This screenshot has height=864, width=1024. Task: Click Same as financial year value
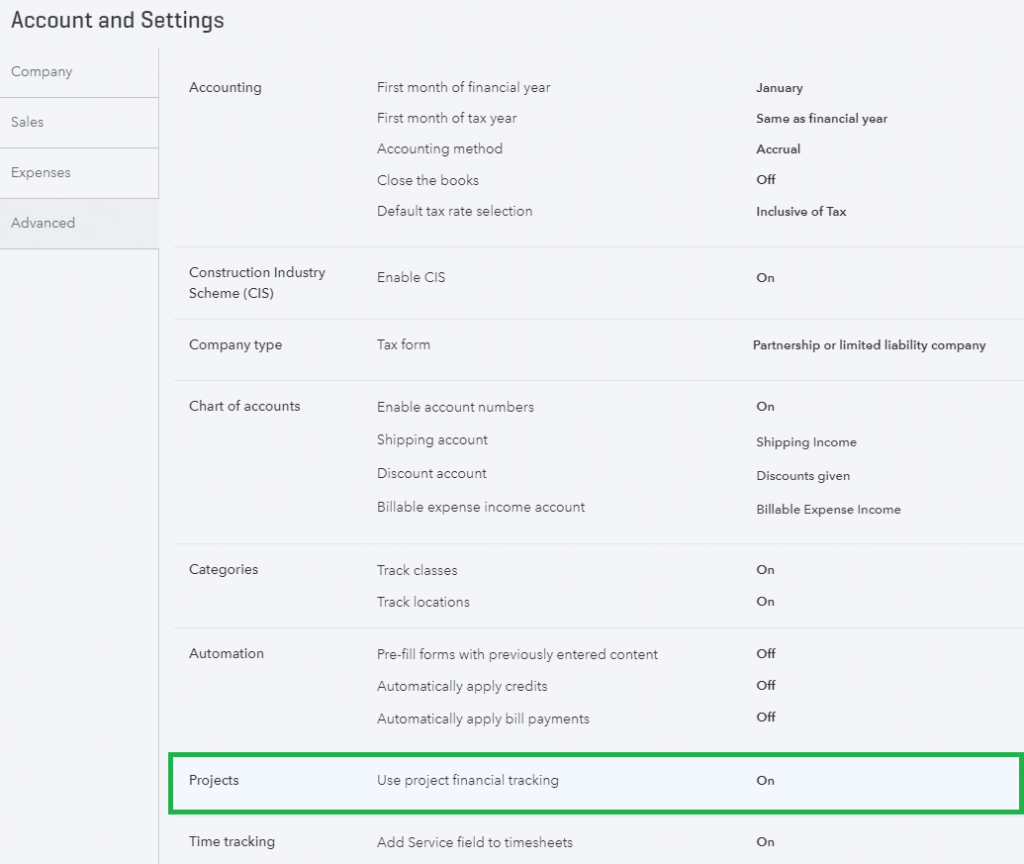[x=822, y=119]
